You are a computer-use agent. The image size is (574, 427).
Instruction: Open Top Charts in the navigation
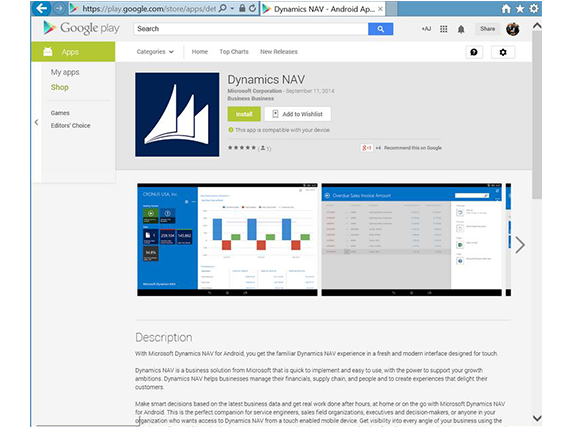coord(234,52)
